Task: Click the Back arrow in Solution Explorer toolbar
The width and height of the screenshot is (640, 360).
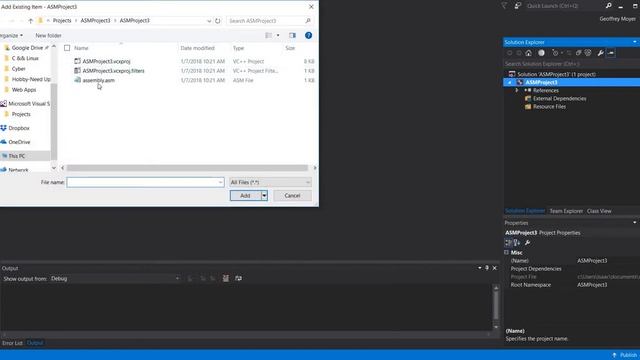Action: pyautogui.click(x=509, y=53)
